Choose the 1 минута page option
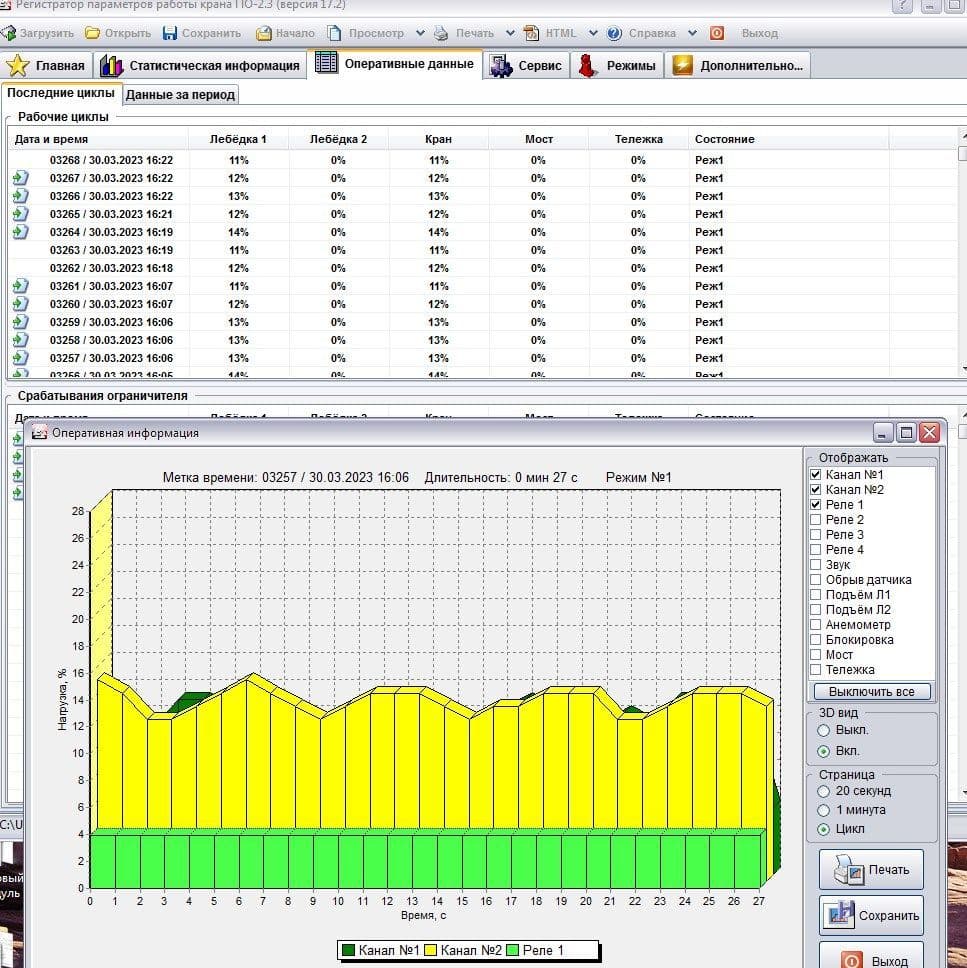 823,810
